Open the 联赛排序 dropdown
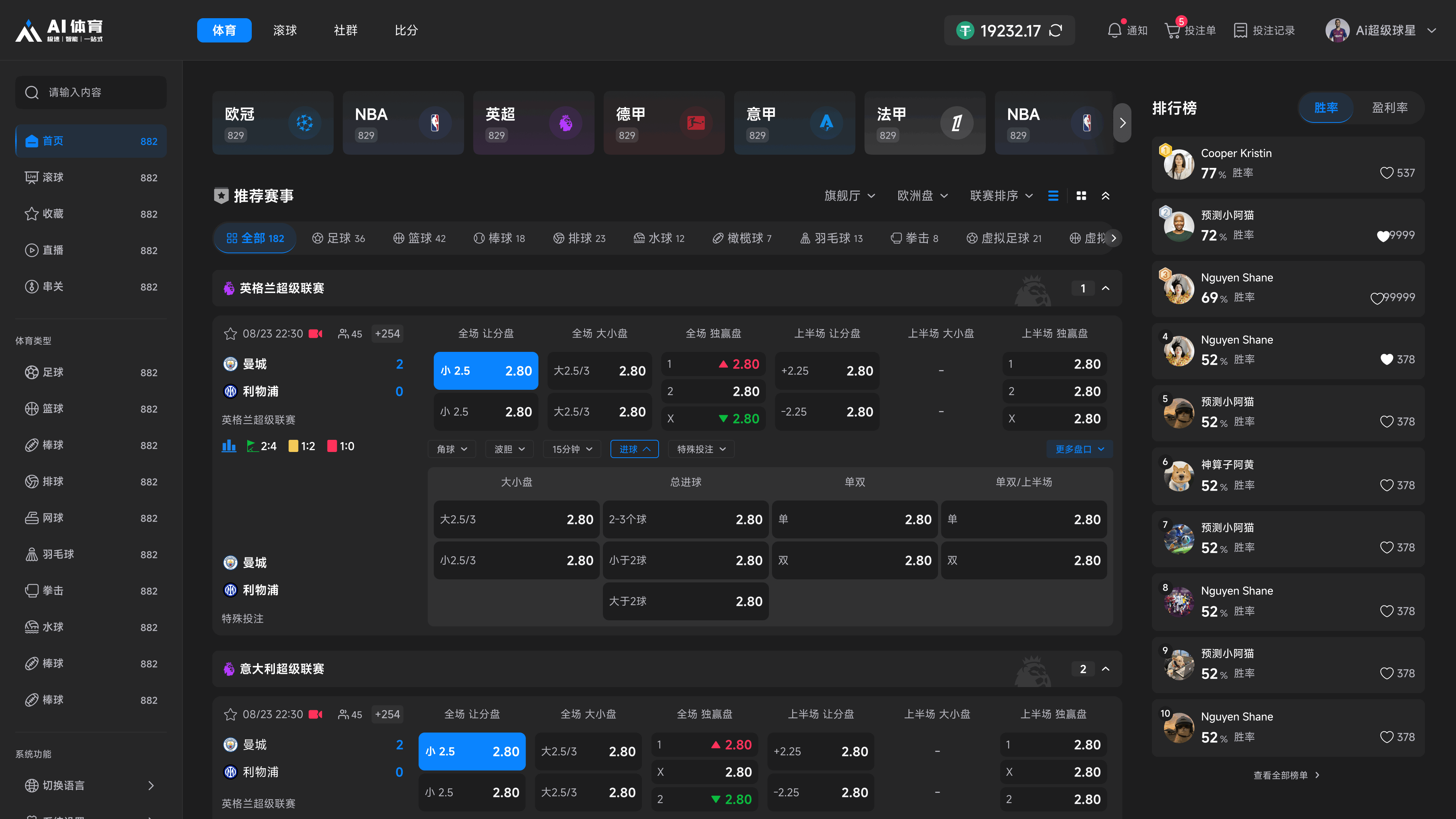 tap(1001, 196)
